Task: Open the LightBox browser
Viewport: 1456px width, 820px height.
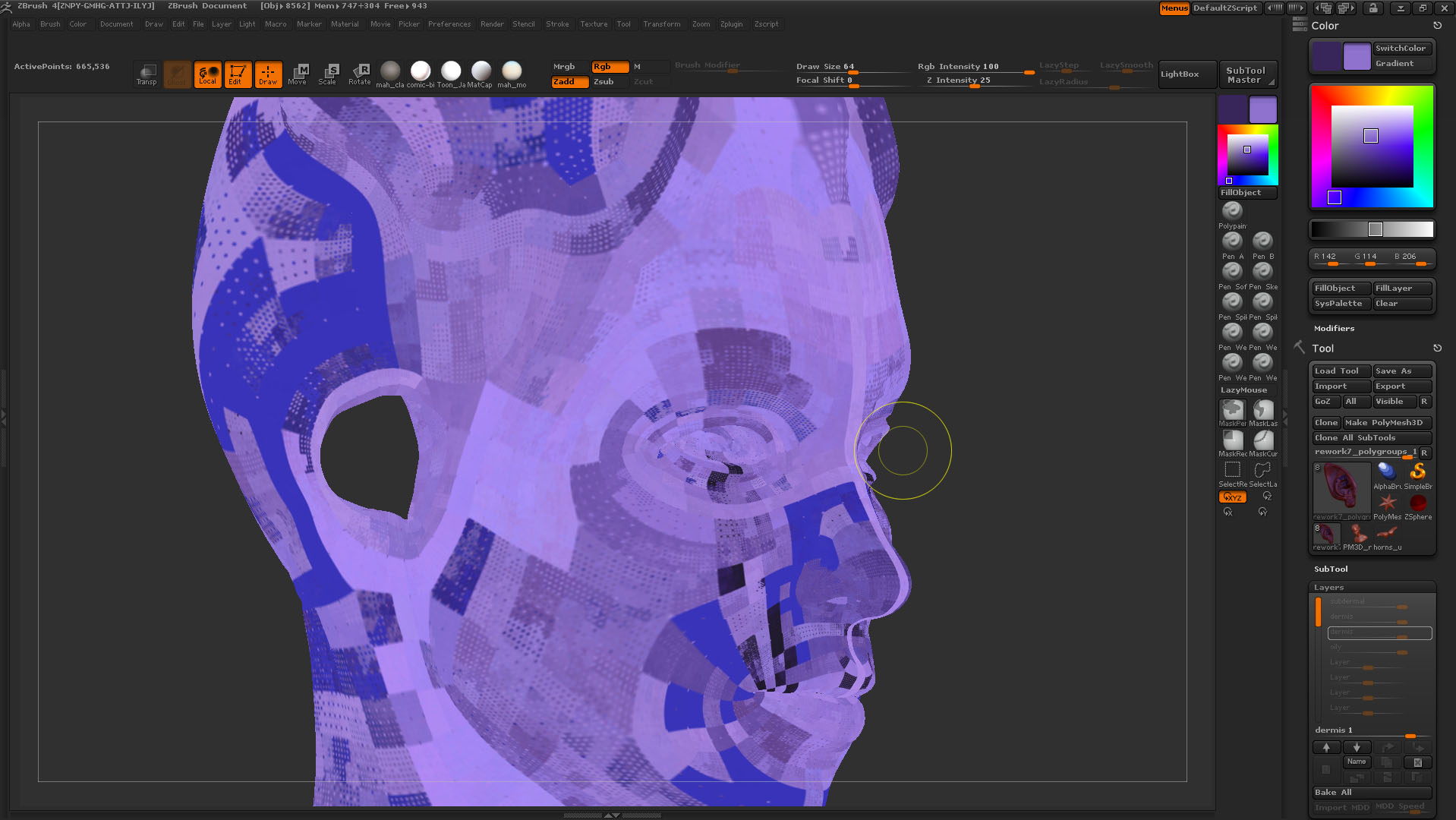Action: pos(1186,74)
